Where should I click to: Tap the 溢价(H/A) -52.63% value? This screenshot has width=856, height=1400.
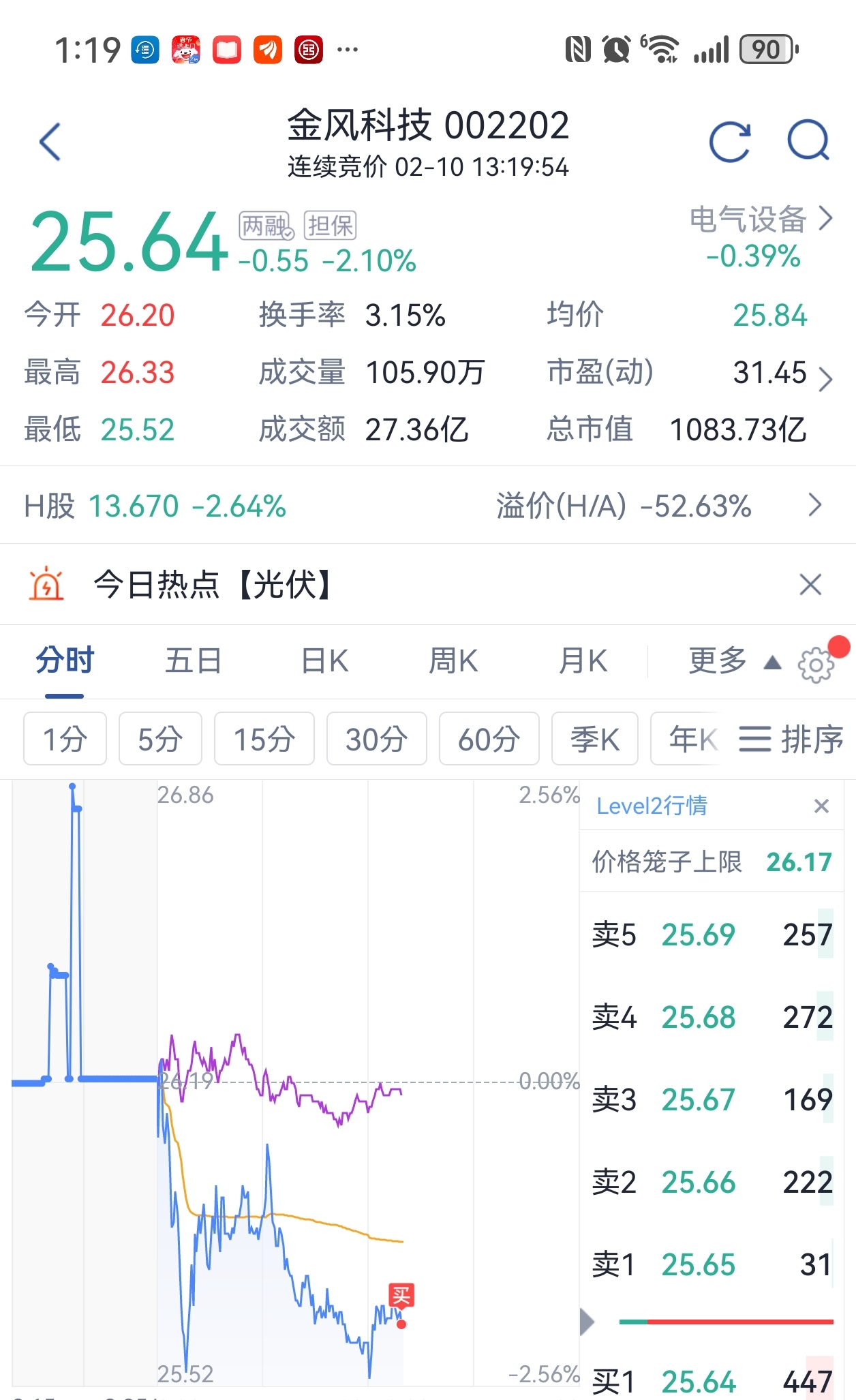point(696,506)
